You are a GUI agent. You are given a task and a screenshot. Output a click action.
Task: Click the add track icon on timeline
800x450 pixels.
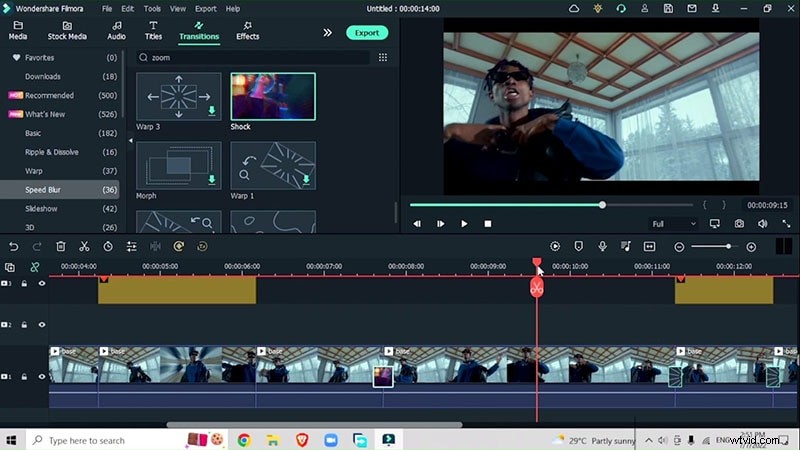[x=10, y=267]
